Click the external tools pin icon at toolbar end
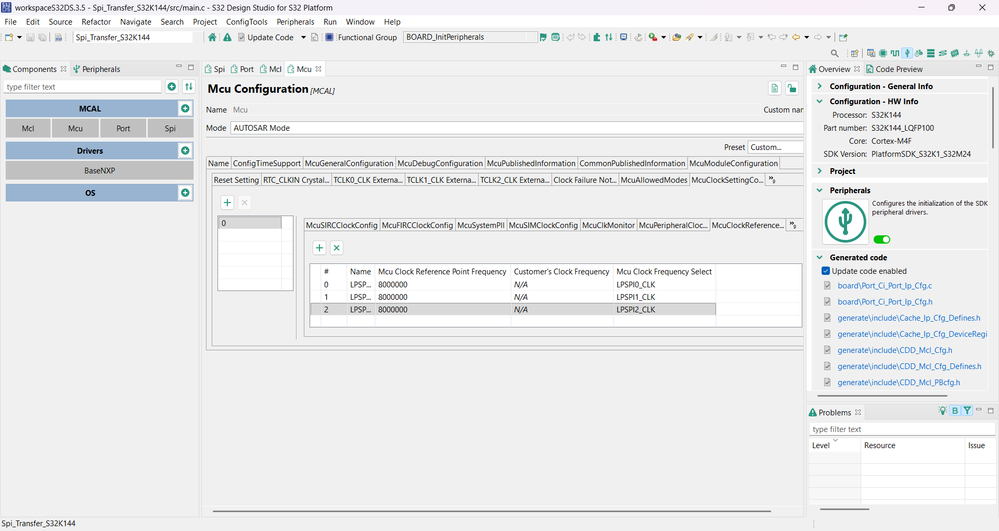This screenshot has height=531, width=999. [843, 37]
